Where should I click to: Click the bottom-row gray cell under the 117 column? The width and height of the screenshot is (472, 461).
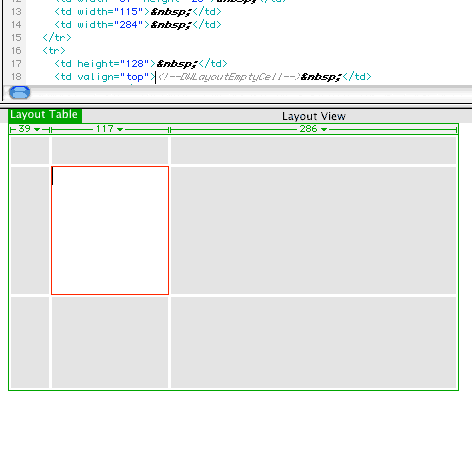tap(110, 342)
